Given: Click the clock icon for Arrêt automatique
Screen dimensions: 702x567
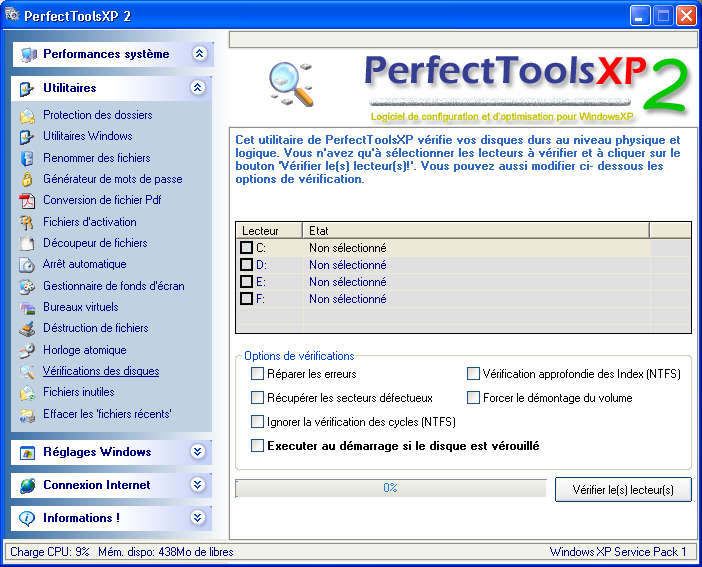Looking at the screenshot, I should pyautogui.click(x=27, y=265).
